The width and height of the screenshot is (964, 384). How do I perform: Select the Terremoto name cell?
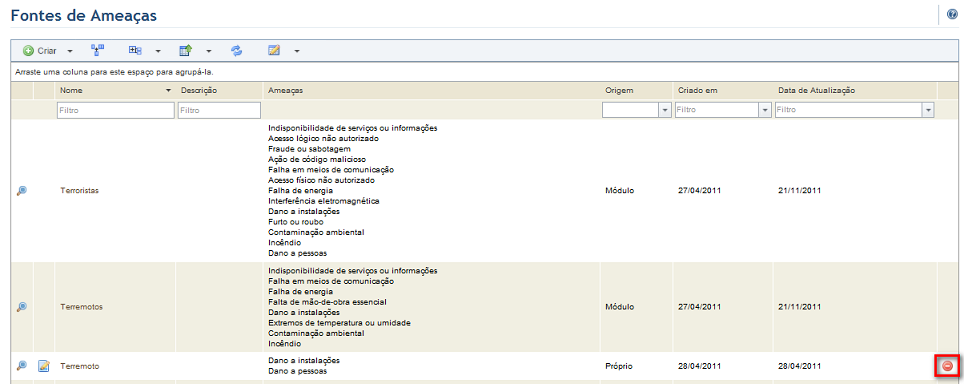(x=80, y=366)
